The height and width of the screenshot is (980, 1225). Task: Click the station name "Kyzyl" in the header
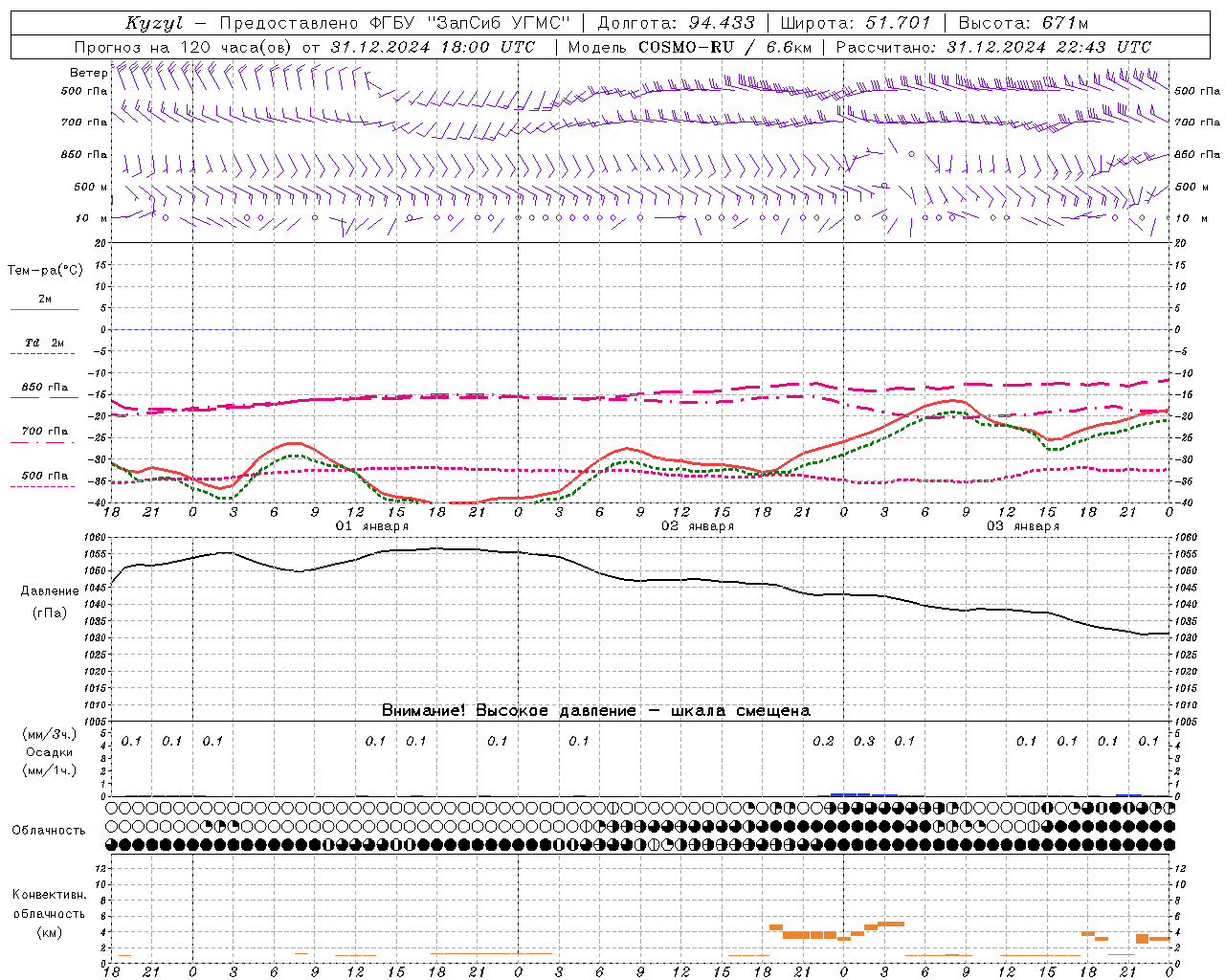click(x=154, y=23)
